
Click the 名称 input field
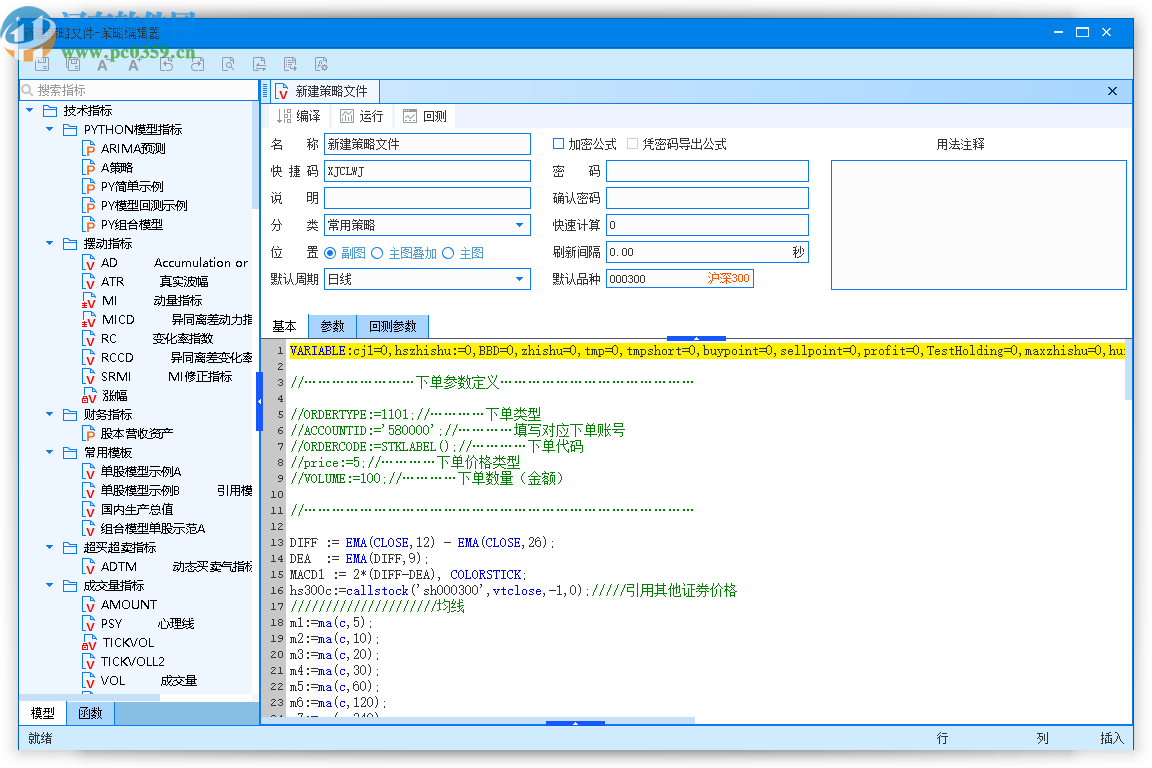click(427, 144)
